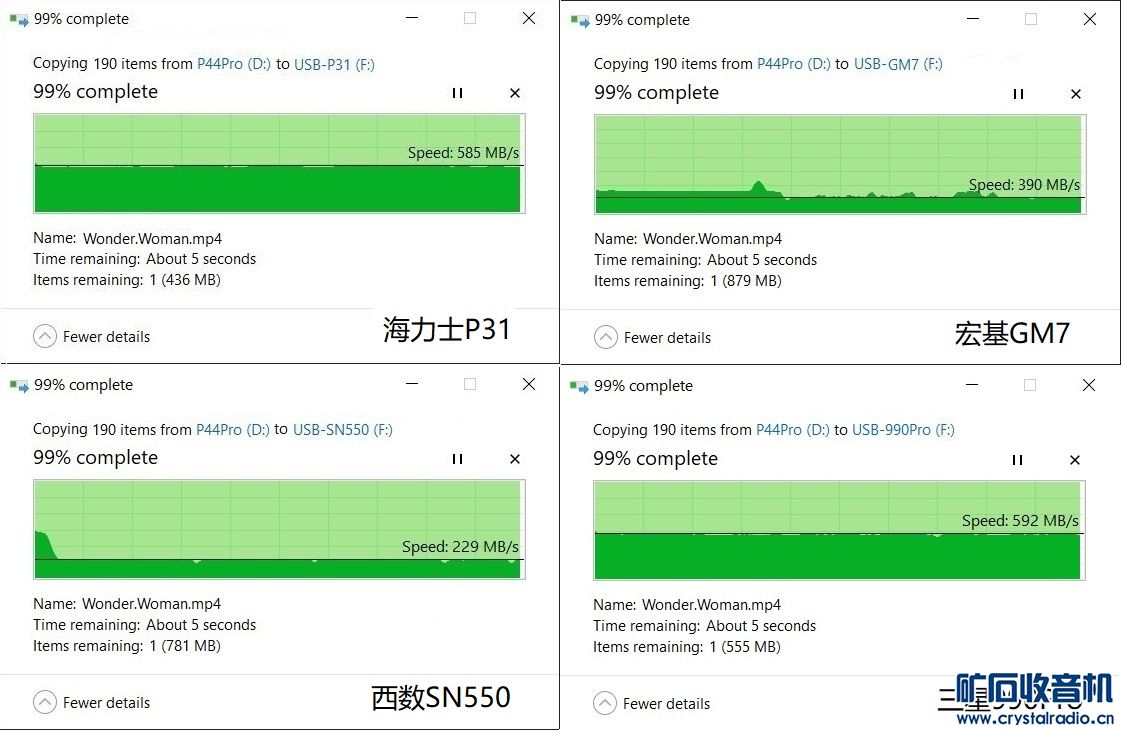Viewport: 1122px width, 731px height.
Task: Cancel the USB-SN550 copy operation
Action: tap(515, 459)
